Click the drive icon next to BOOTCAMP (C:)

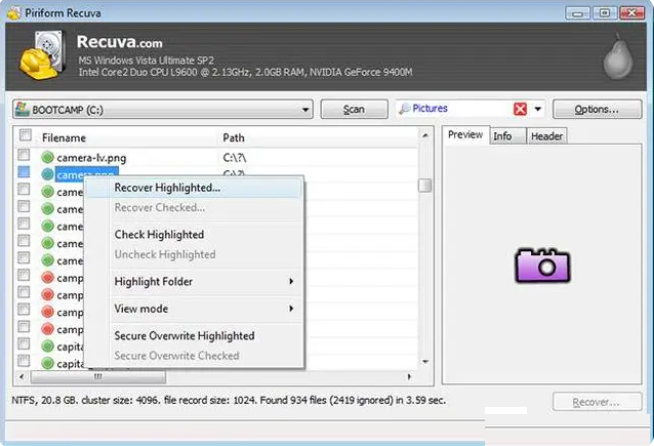[22, 109]
